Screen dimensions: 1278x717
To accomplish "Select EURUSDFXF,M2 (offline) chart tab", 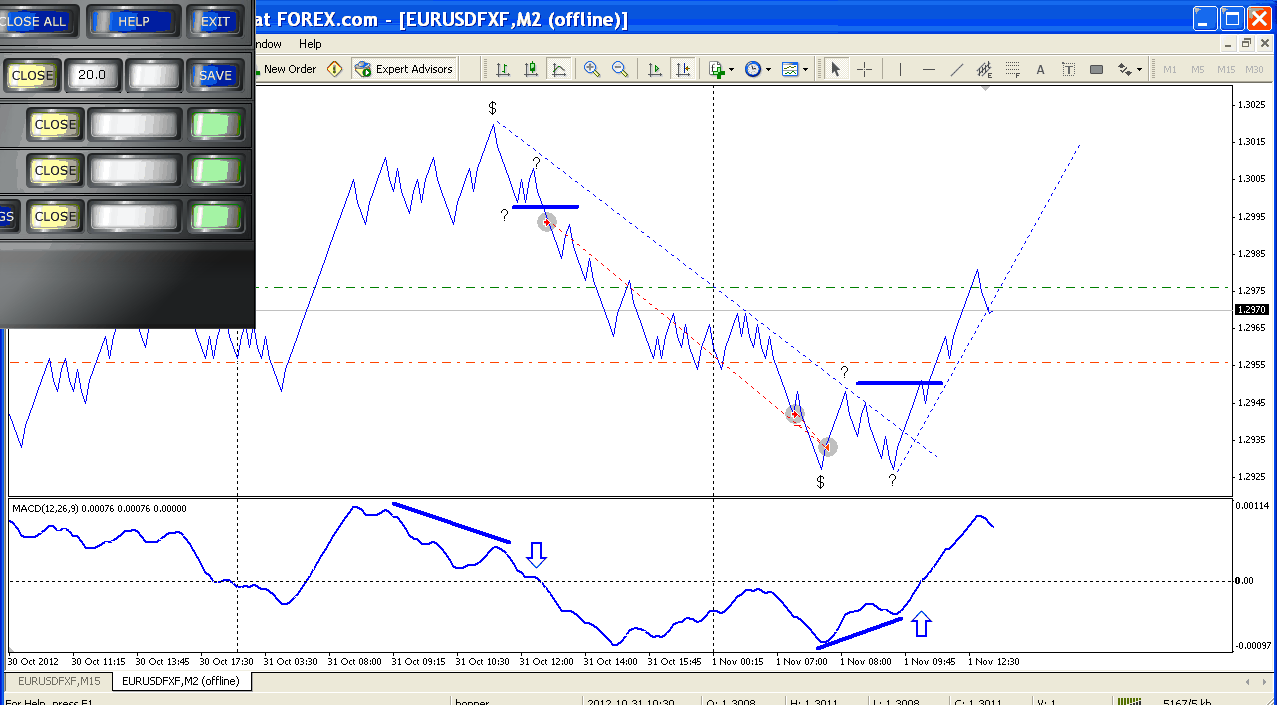I will coord(181,681).
